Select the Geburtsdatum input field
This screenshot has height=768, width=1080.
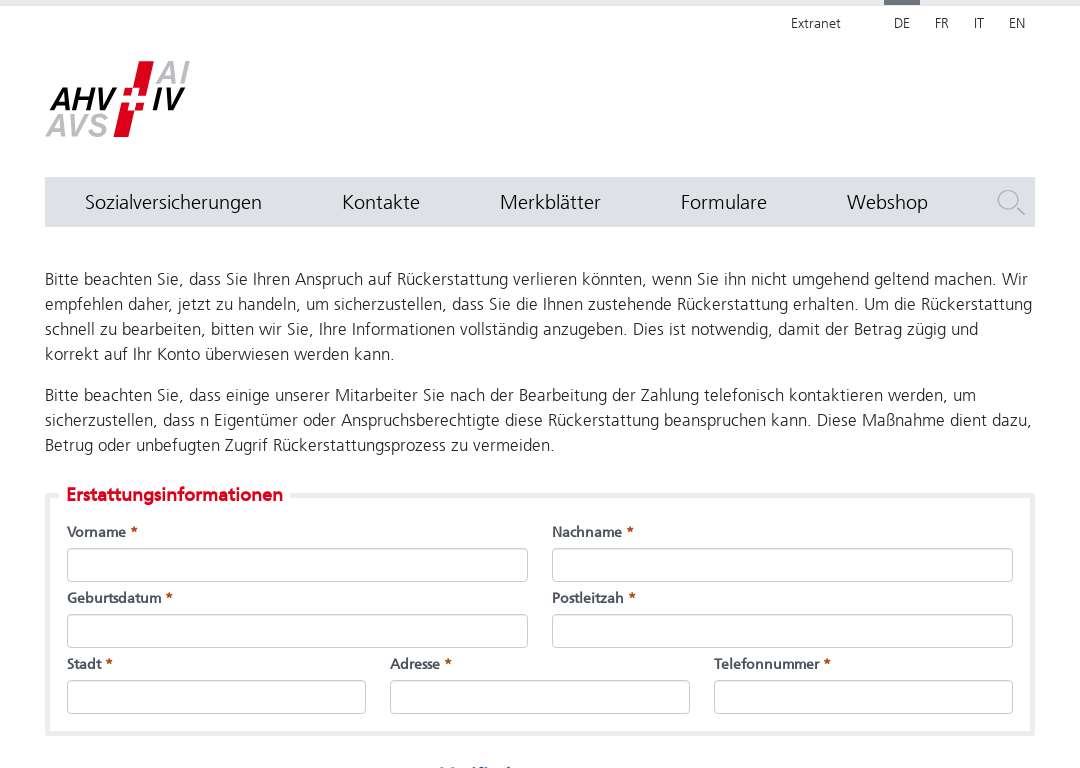tap(298, 631)
